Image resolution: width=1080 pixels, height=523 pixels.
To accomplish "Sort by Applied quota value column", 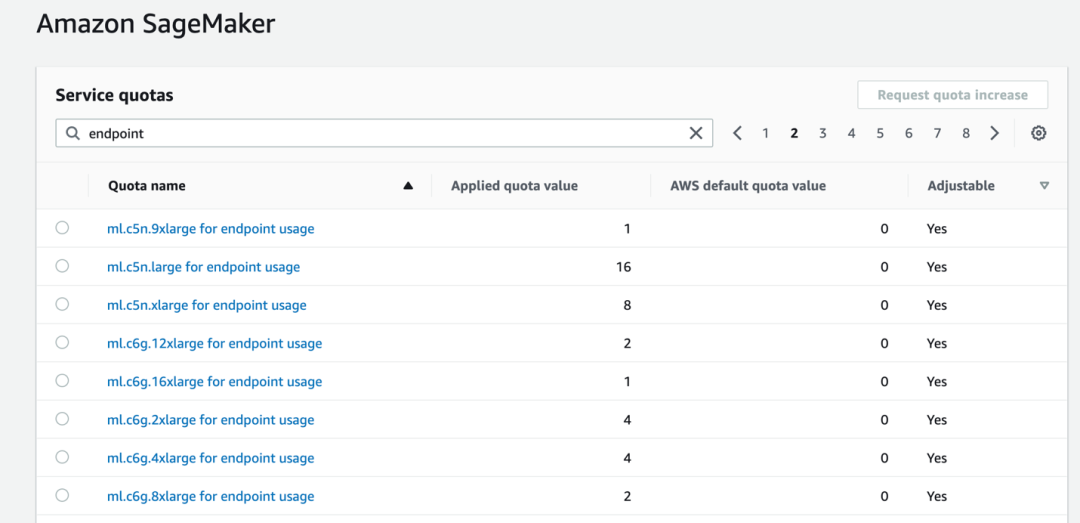I will (x=514, y=185).
